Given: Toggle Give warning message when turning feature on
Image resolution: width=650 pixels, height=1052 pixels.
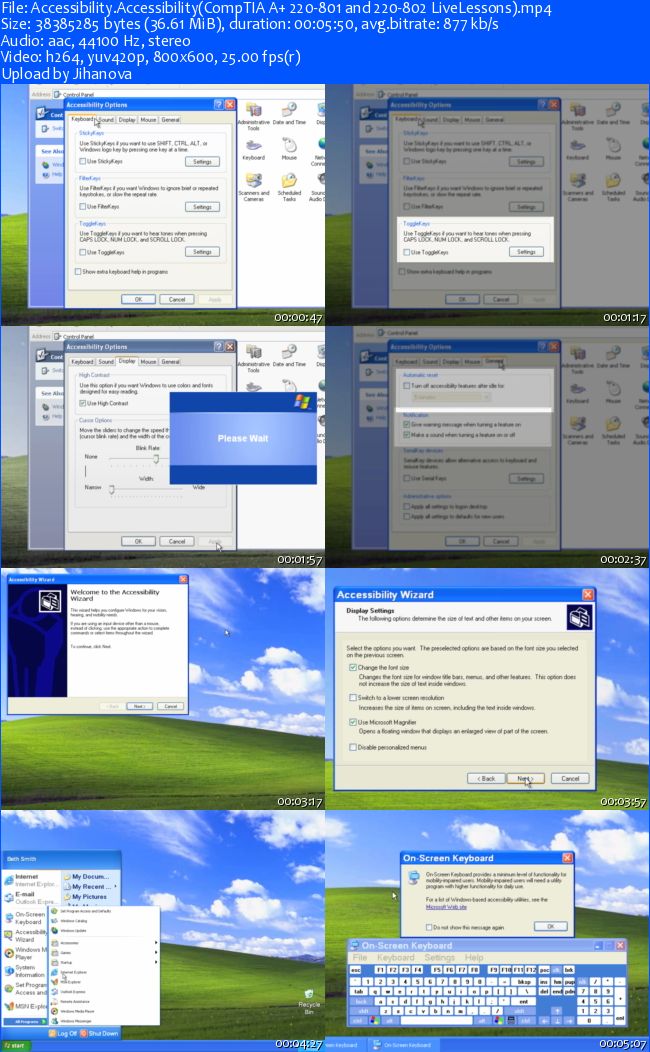Looking at the screenshot, I should [x=407, y=425].
